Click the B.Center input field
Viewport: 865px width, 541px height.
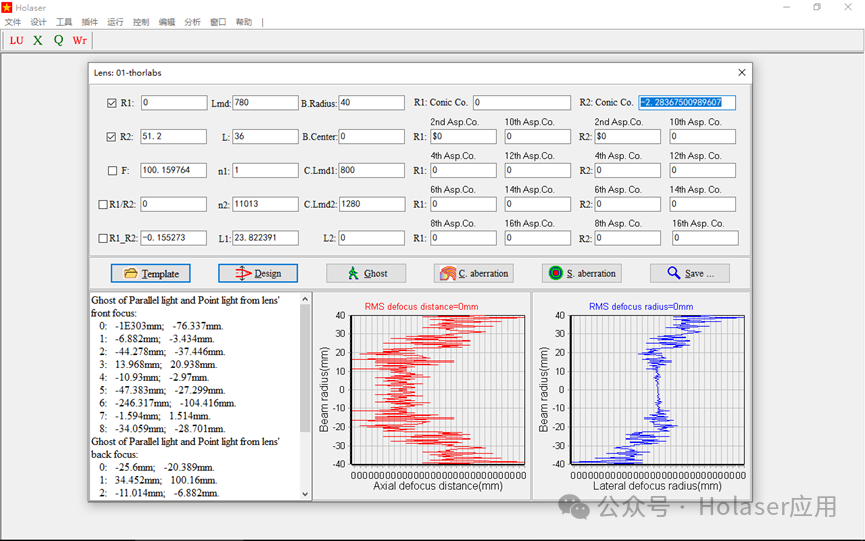[x=371, y=136]
